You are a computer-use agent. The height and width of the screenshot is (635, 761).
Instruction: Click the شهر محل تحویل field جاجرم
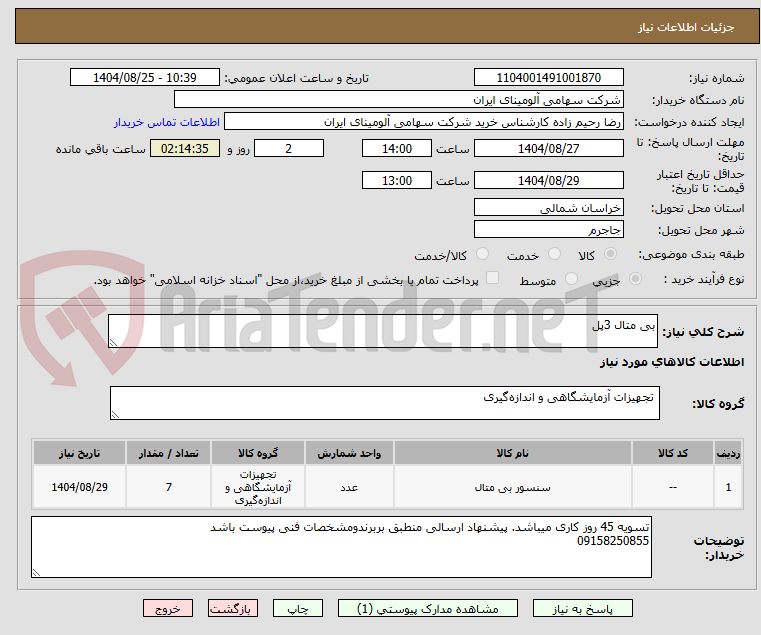548,230
